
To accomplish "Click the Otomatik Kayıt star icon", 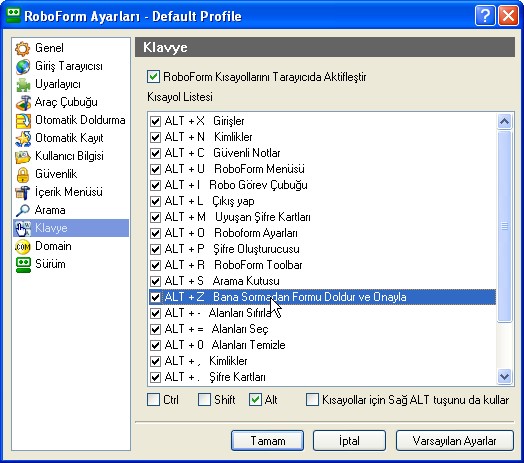I will click(x=23, y=139).
